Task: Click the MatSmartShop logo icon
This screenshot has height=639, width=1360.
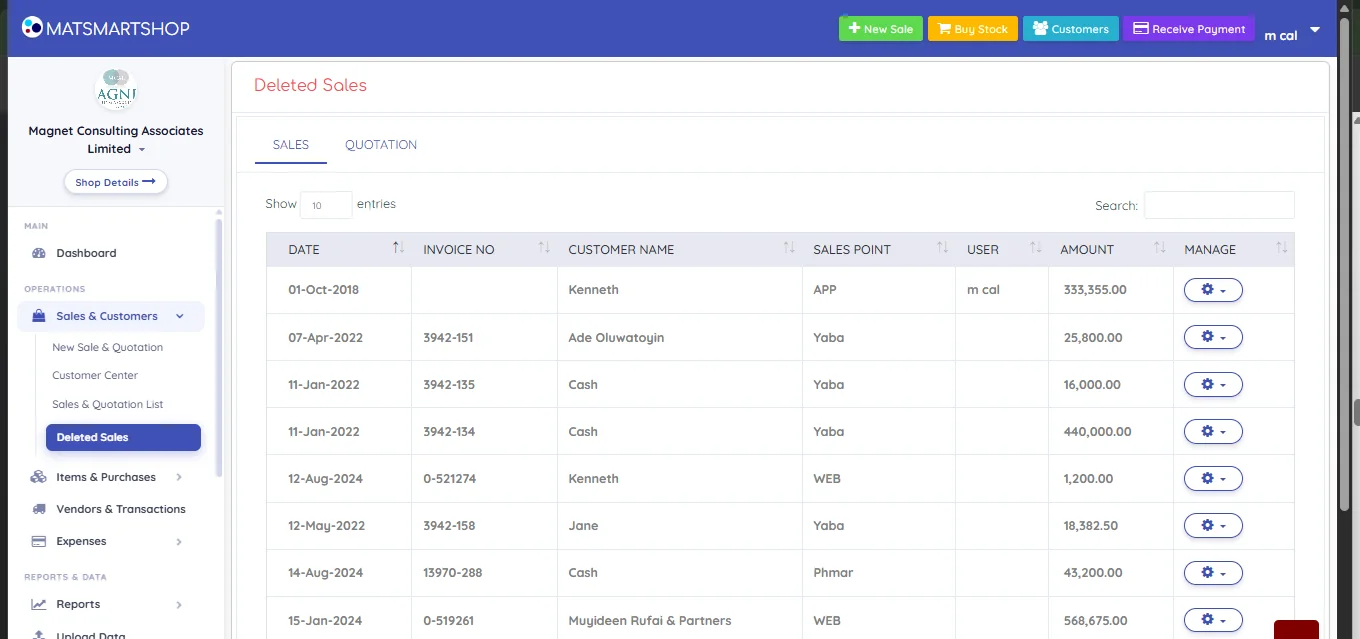Action: [x=32, y=27]
